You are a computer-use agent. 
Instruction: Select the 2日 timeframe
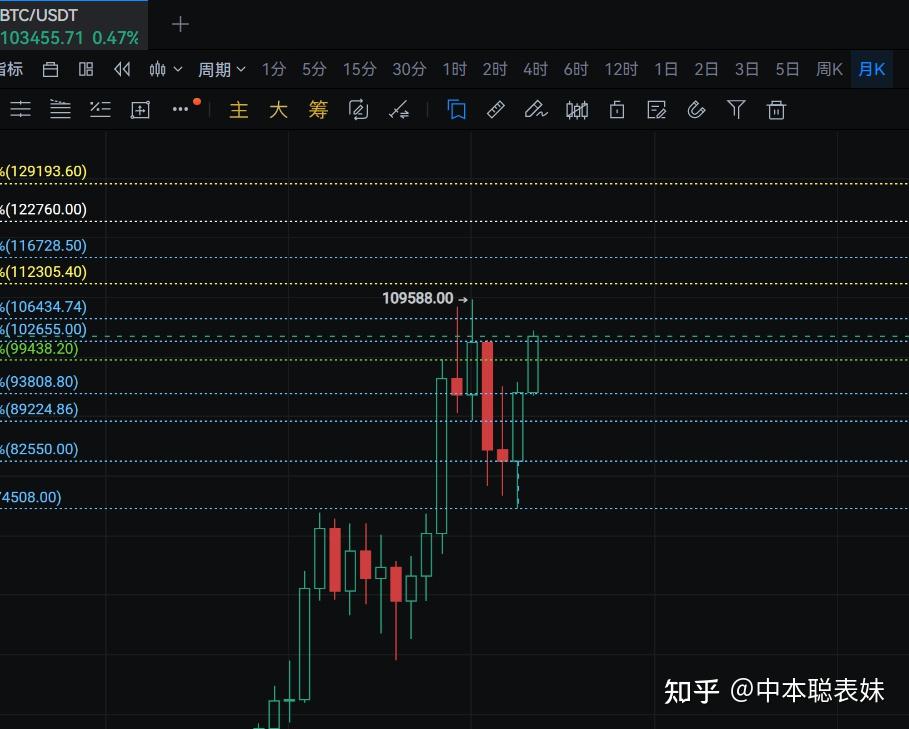pyautogui.click(x=706, y=70)
